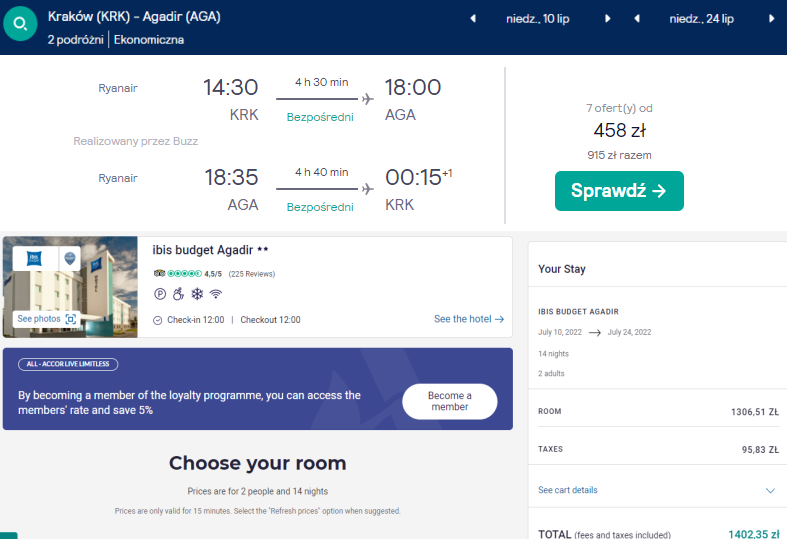The width and height of the screenshot is (787, 545).
Task: Click Become a member button
Action: point(450,401)
